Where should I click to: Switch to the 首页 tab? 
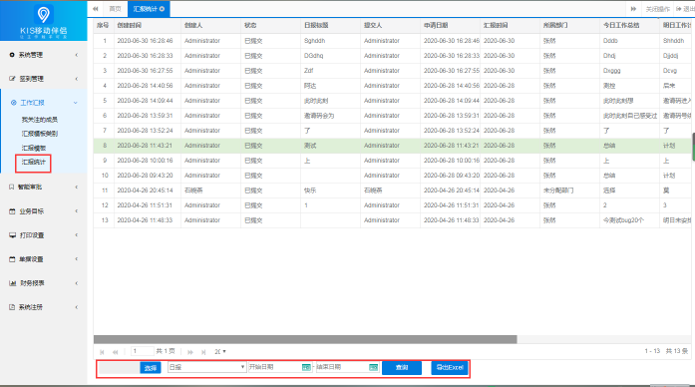[115, 9]
